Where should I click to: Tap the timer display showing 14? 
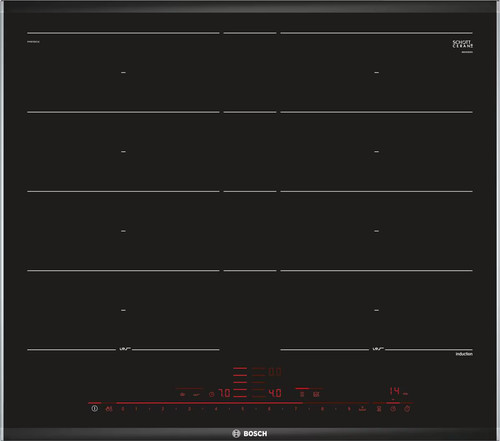tap(395, 391)
